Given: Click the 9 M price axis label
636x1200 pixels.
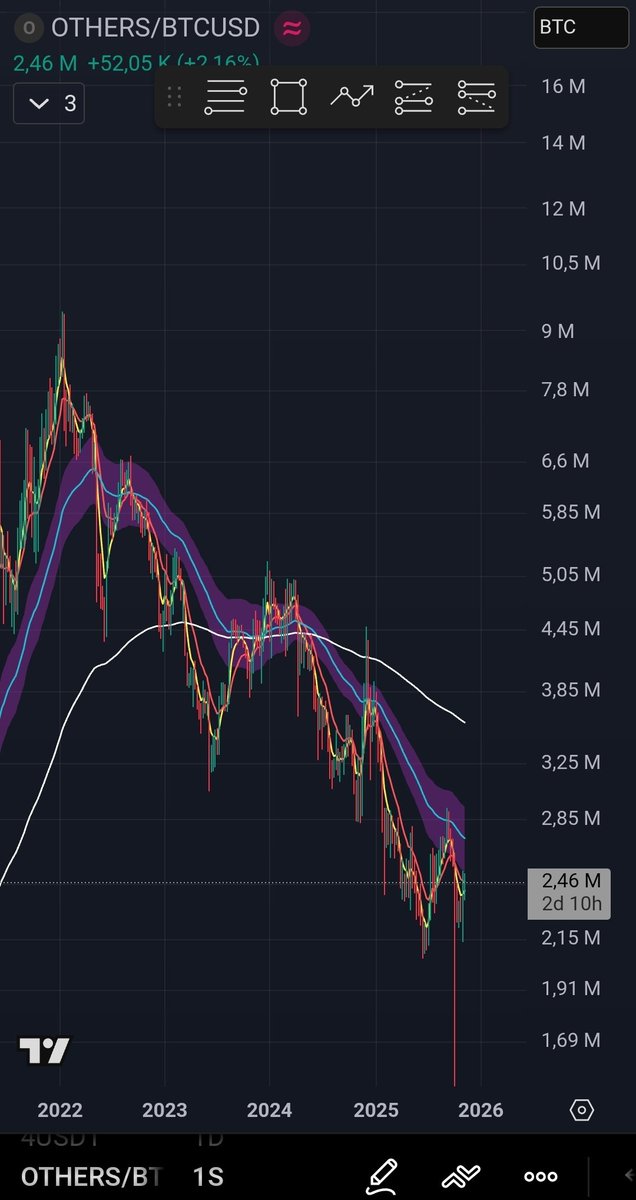Looking at the screenshot, I should click(558, 331).
